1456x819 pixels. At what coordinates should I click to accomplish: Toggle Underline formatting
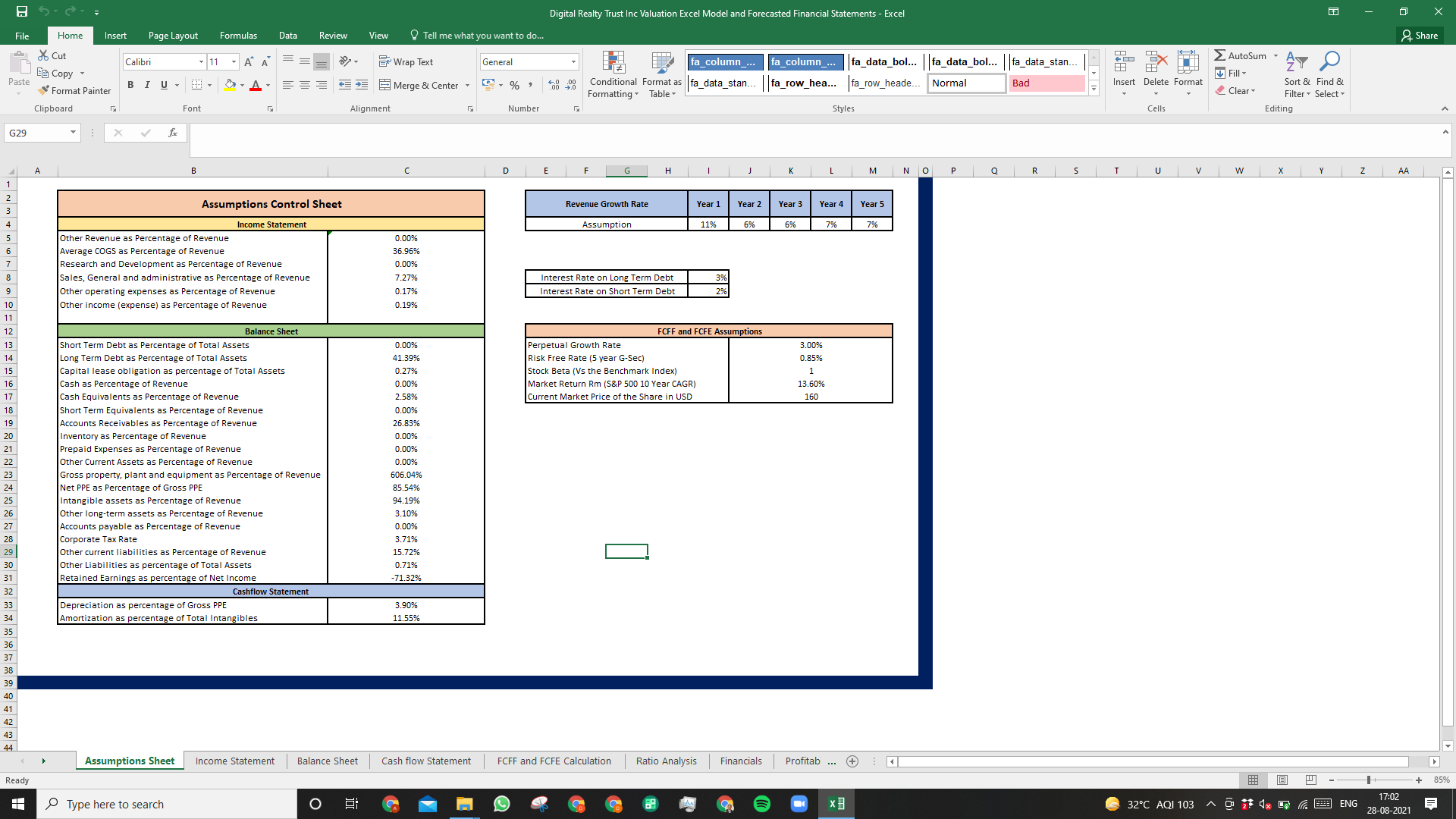pyautogui.click(x=164, y=85)
